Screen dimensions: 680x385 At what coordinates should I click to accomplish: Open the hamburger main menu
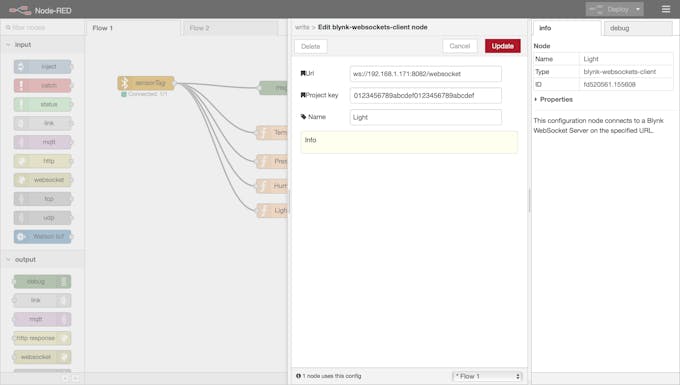tap(666, 9)
